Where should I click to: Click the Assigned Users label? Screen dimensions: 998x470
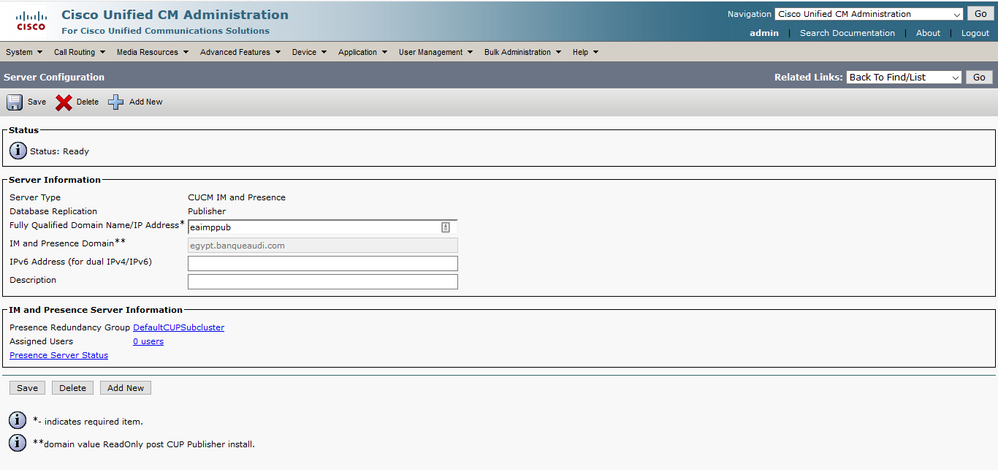pos(41,341)
